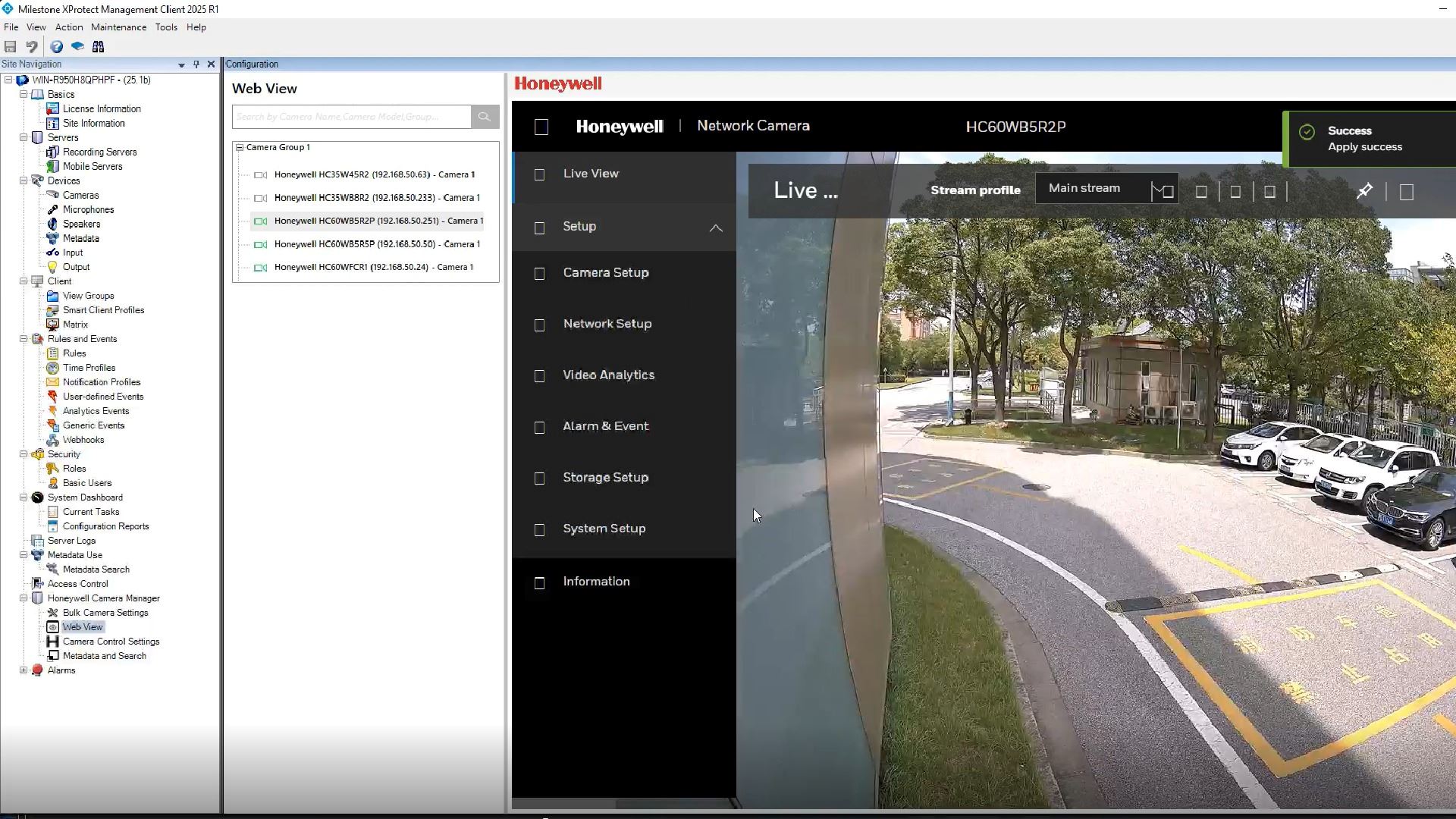
Task: Open the Maintenance menu
Action: (118, 27)
